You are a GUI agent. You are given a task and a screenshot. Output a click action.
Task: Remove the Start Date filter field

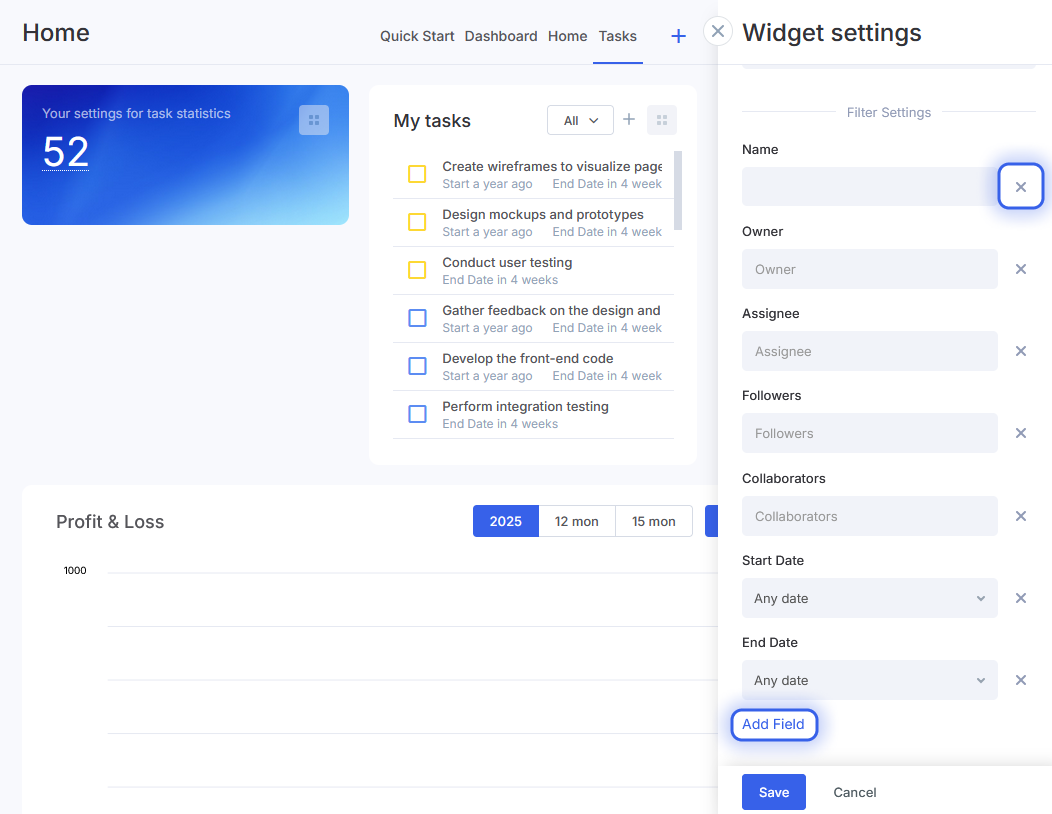[x=1020, y=598]
